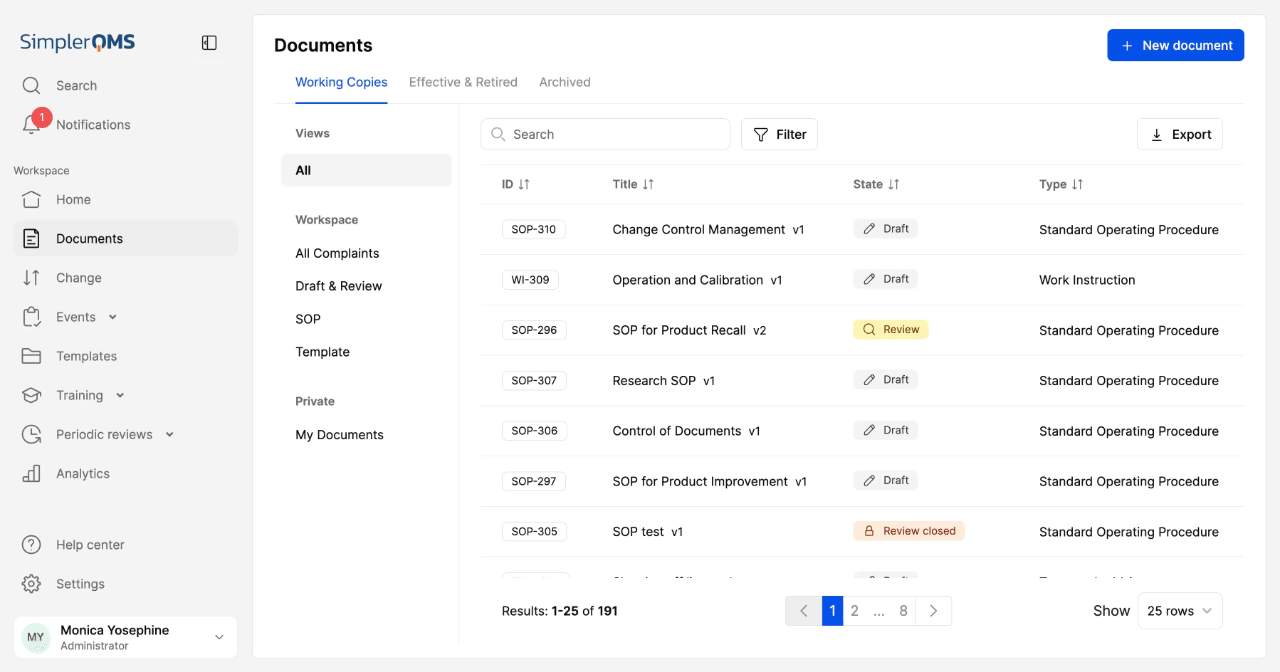This screenshot has height=672, width=1280.
Task: Switch to the Working Copies tab
Action: pyautogui.click(x=341, y=82)
